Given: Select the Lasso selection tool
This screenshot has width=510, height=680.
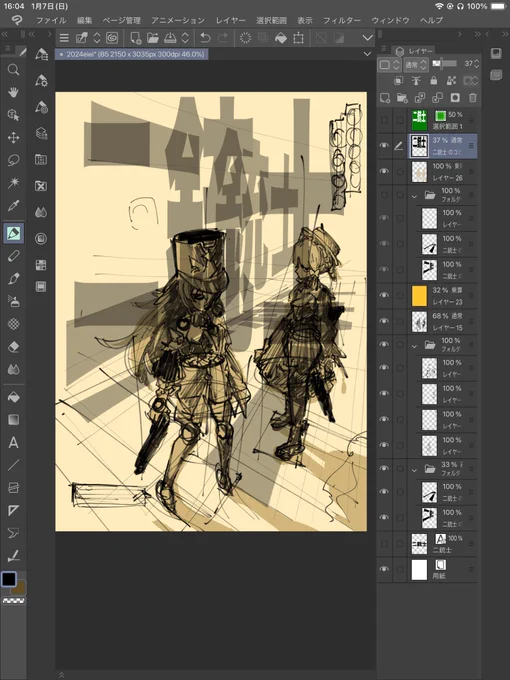Looking at the screenshot, I should [13, 160].
